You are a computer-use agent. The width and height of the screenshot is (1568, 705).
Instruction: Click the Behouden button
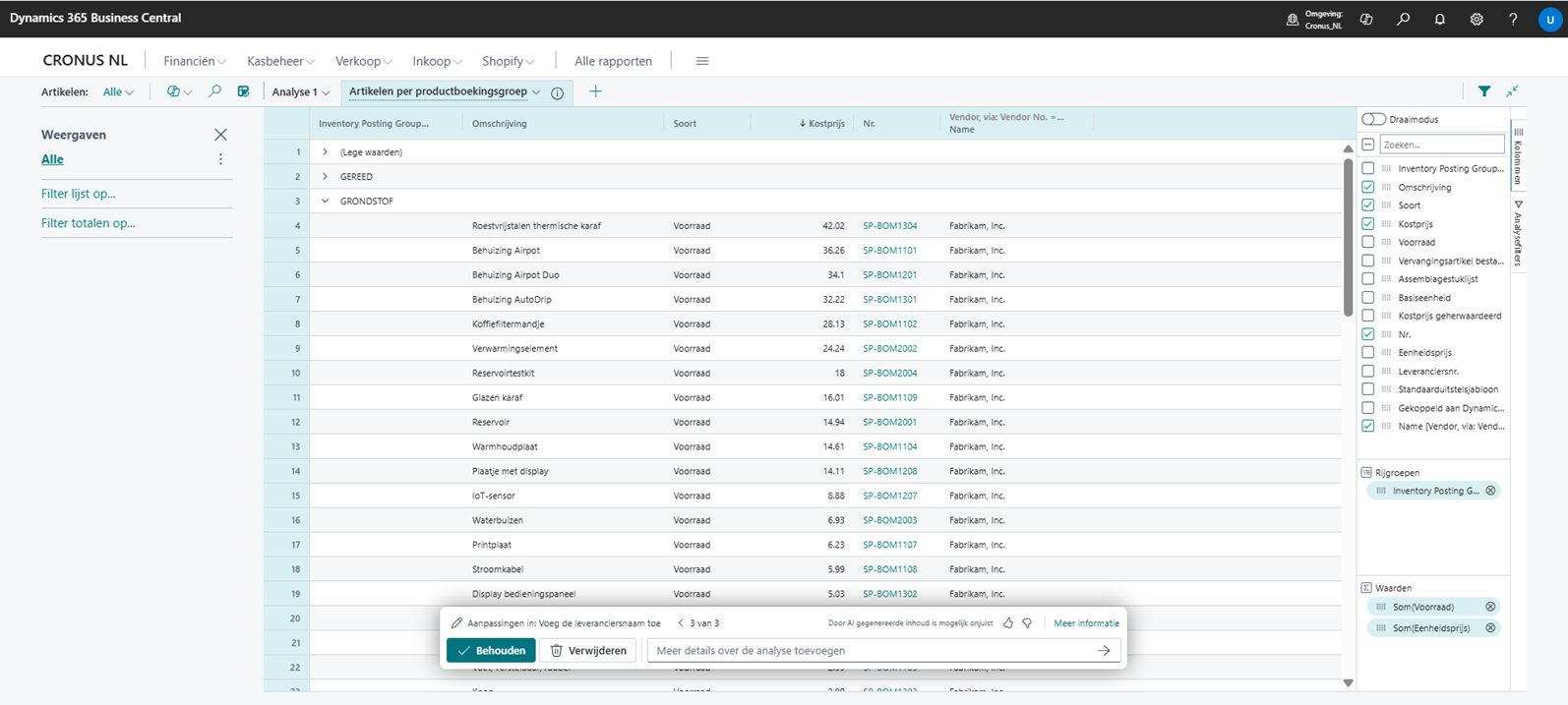click(491, 650)
